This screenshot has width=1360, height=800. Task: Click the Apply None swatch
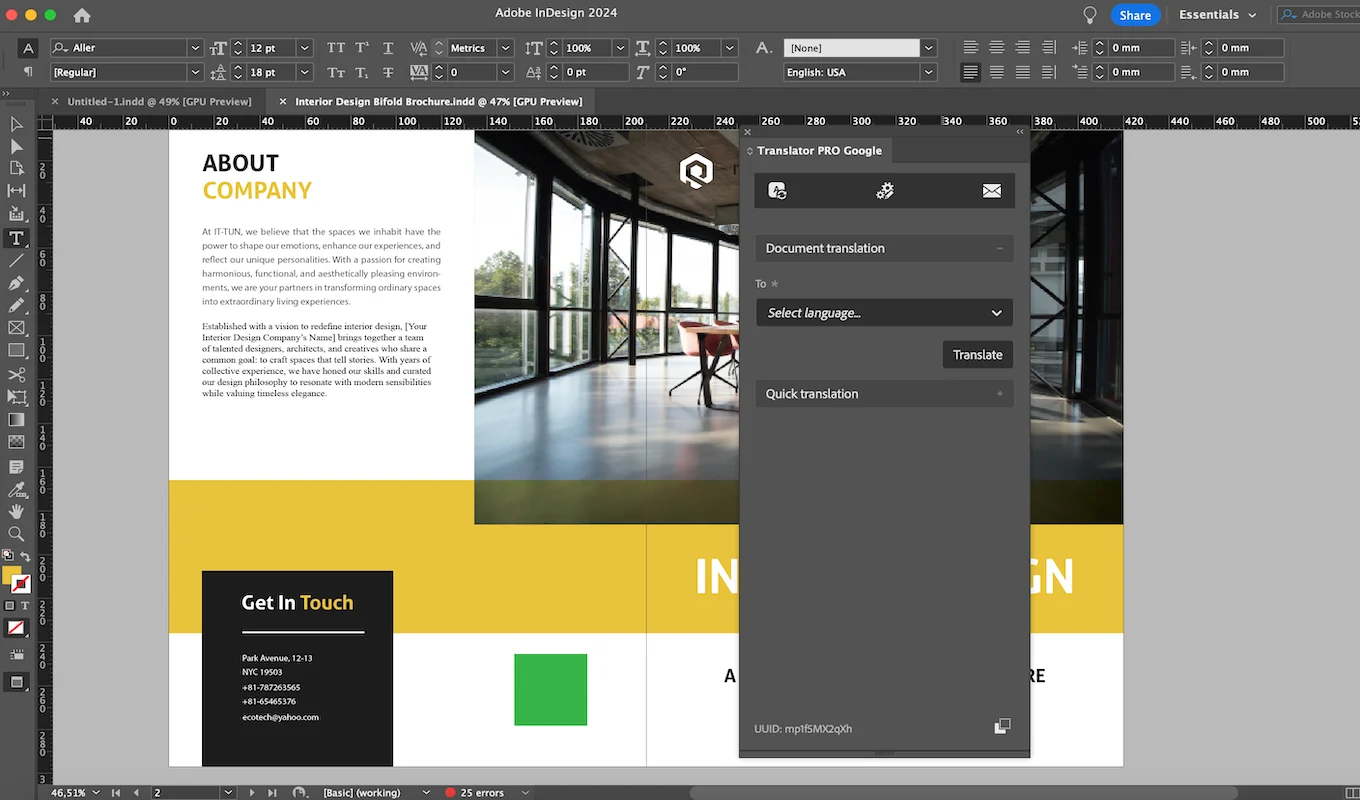(15, 628)
